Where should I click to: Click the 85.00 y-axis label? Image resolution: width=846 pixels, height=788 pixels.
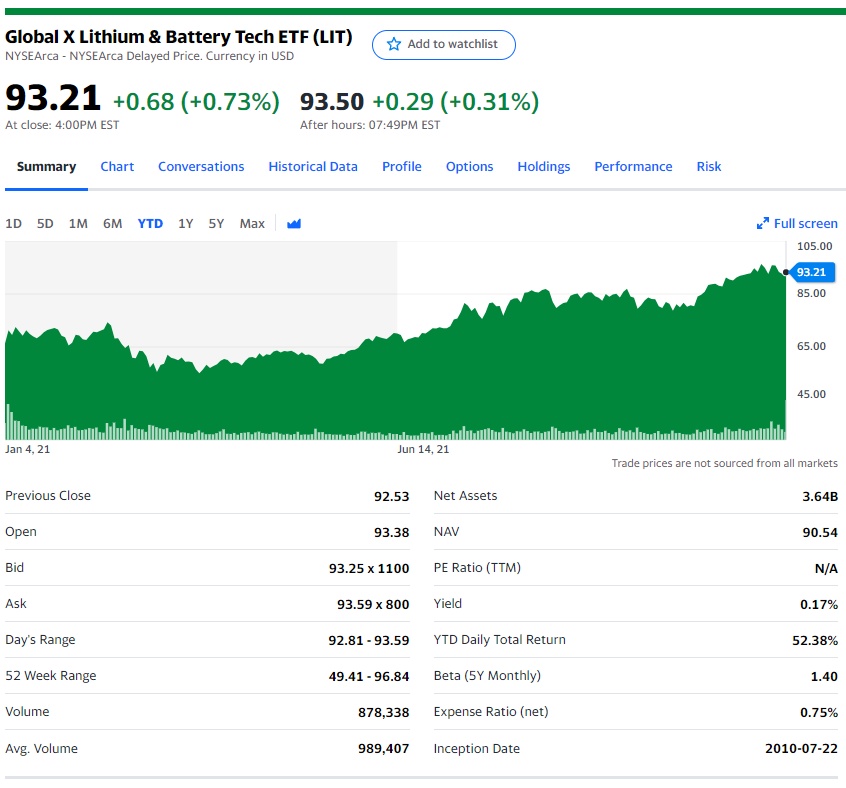click(811, 293)
